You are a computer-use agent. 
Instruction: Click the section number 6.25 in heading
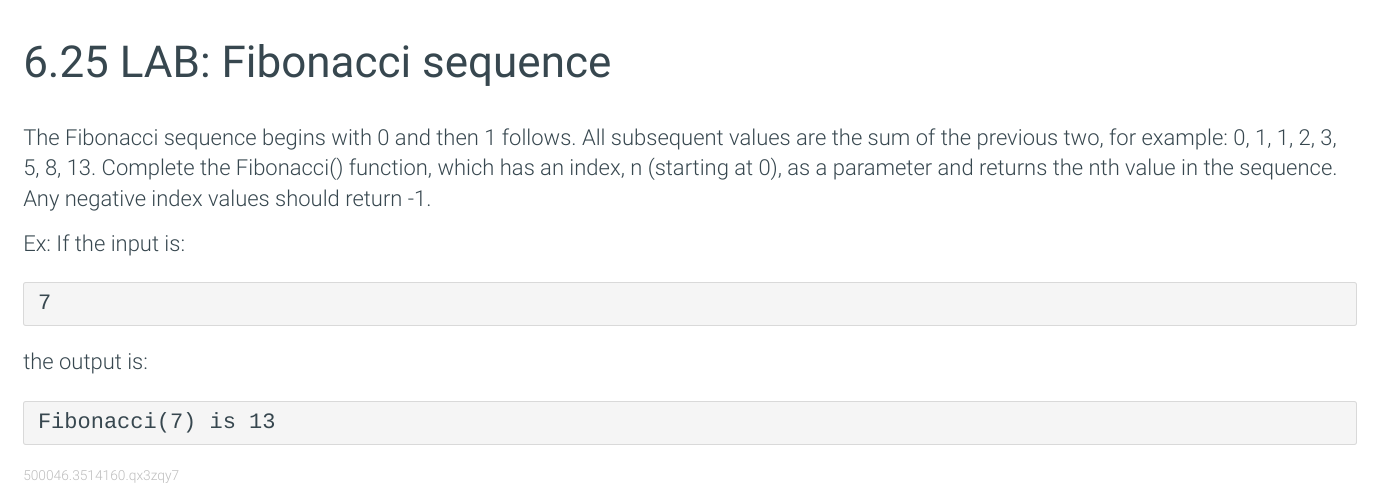click(x=65, y=62)
